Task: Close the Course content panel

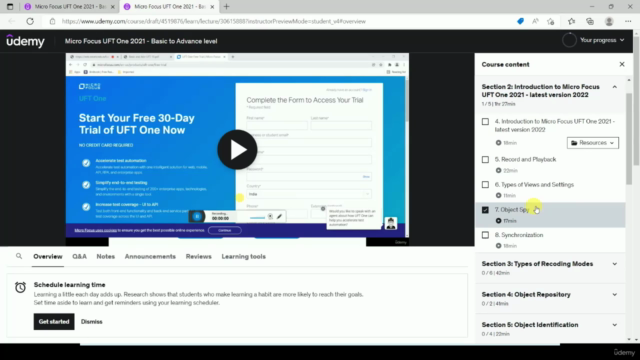Action: 622,64
